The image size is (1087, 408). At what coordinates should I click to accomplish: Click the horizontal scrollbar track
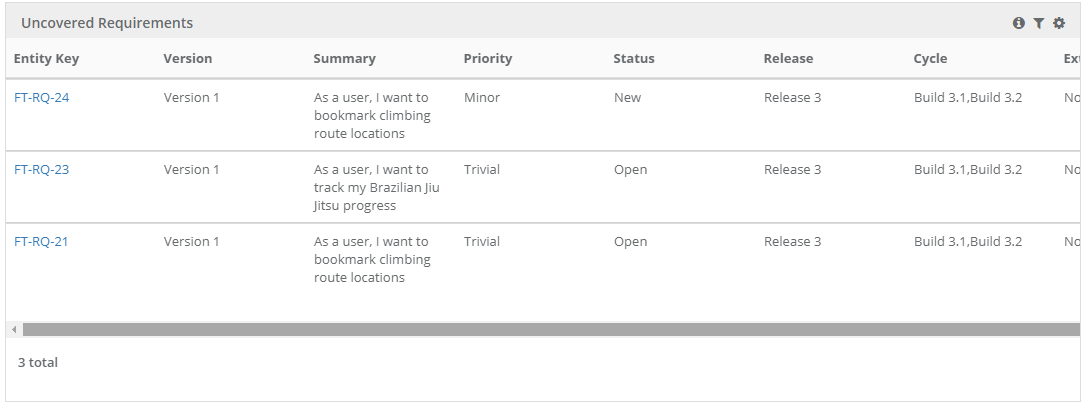tap(550, 329)
